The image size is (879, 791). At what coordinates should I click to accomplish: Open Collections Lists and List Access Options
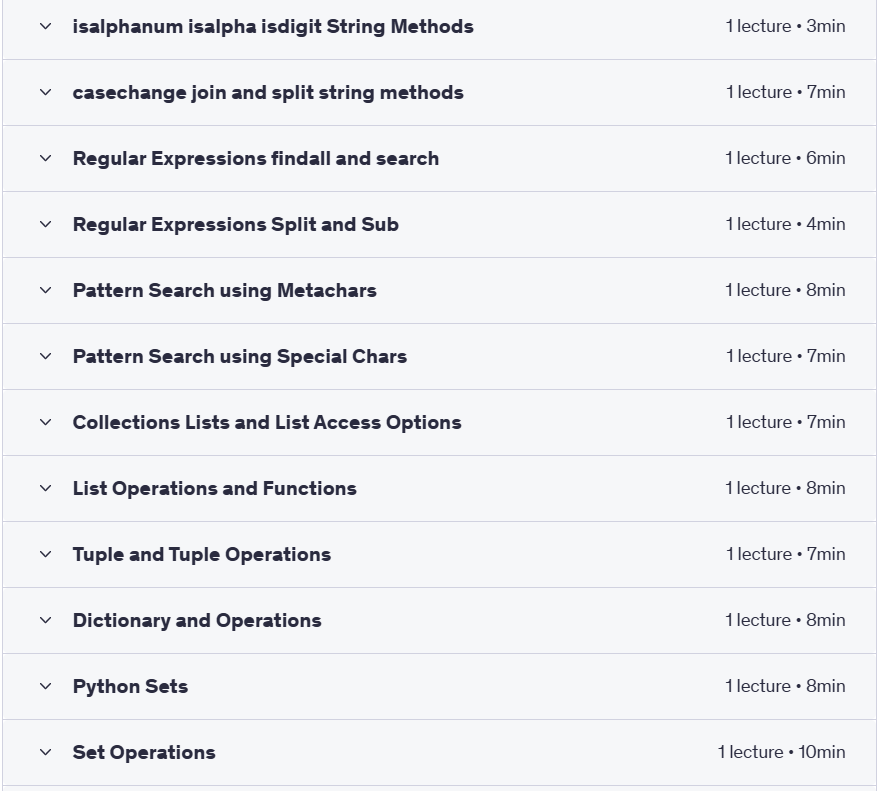[440, 423]
